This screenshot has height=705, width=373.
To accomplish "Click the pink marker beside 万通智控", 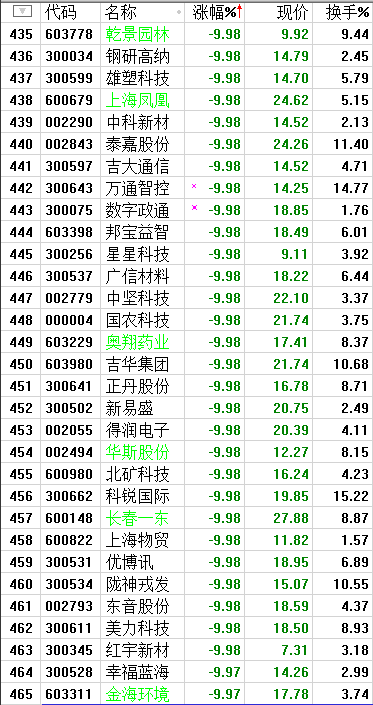I will (194, 186).
